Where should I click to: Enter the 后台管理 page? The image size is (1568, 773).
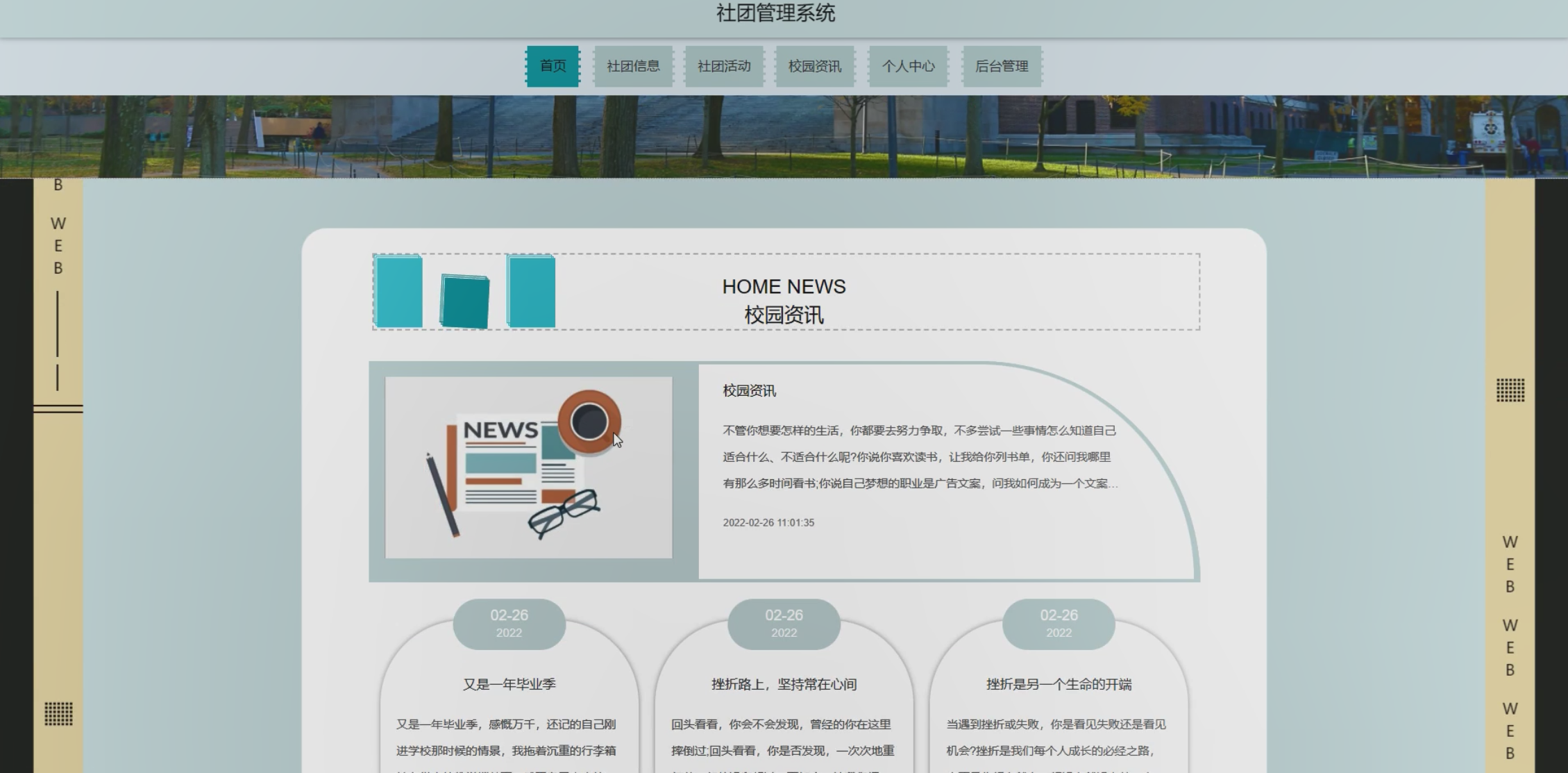click(1002, 66)
